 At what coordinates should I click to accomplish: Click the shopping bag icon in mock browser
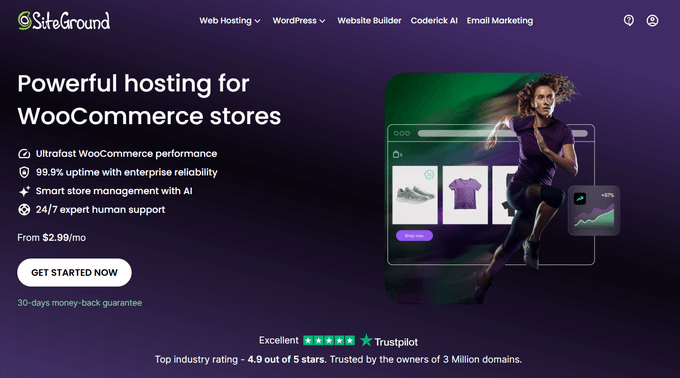coord(397,154)
